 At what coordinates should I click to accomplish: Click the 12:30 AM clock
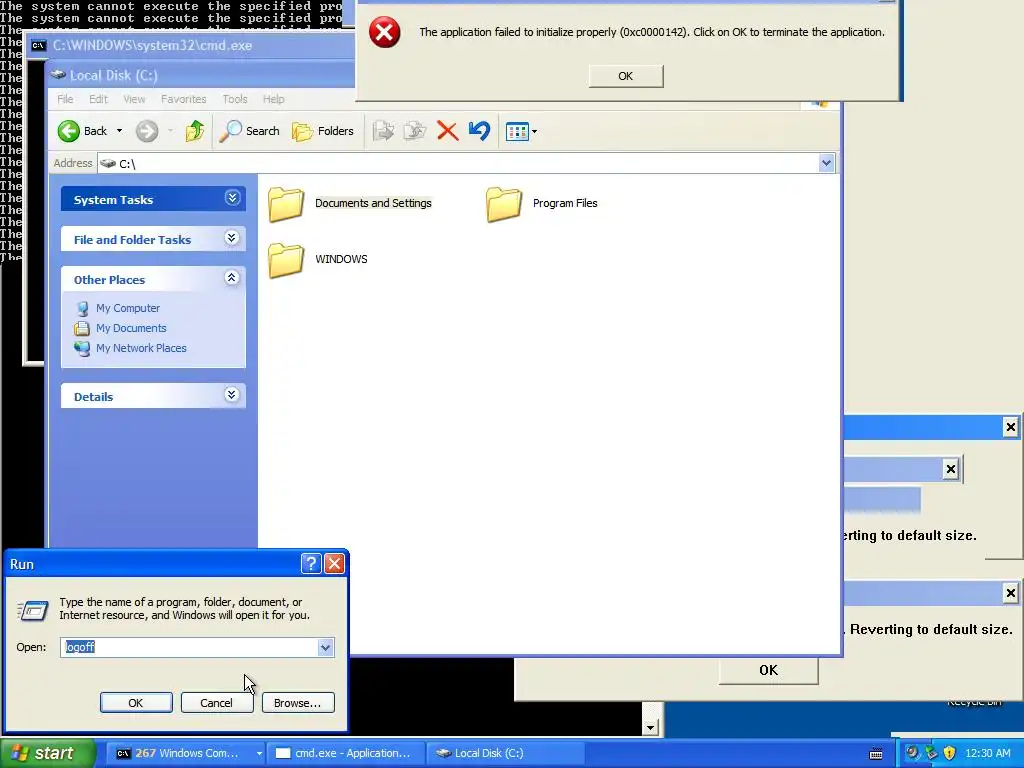(987, 754)
